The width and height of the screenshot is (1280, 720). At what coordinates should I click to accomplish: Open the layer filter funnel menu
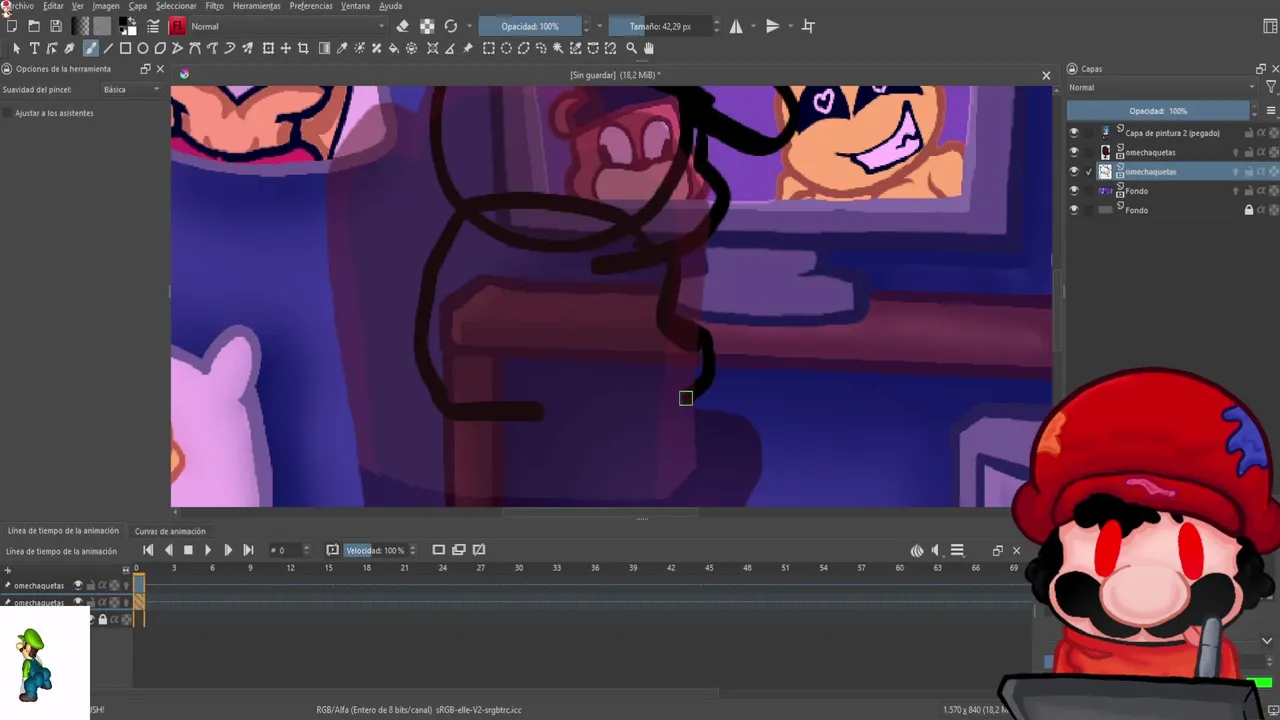coord(1270,88)
